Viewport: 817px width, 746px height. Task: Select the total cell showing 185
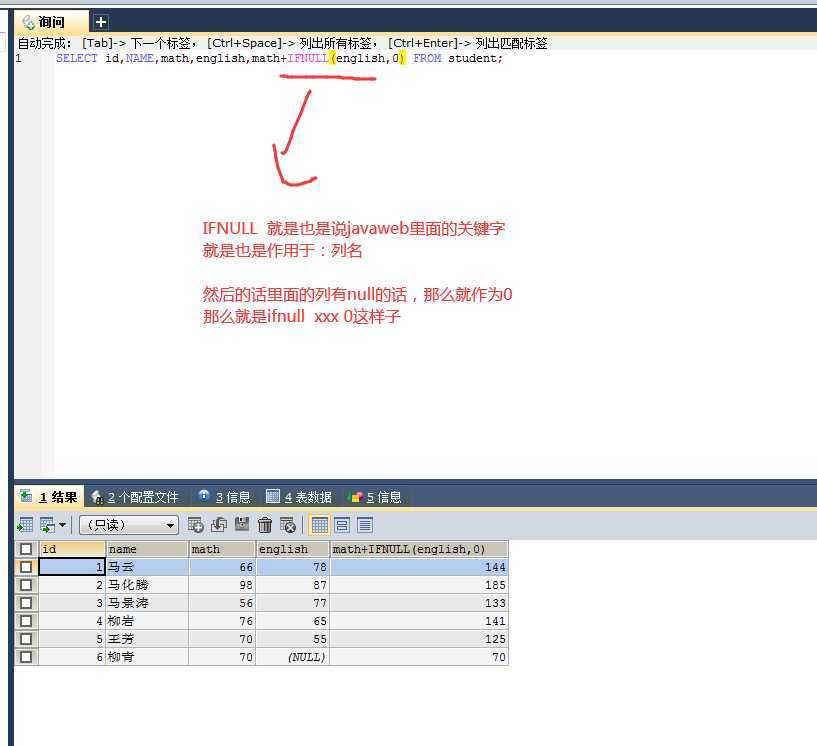419,585
